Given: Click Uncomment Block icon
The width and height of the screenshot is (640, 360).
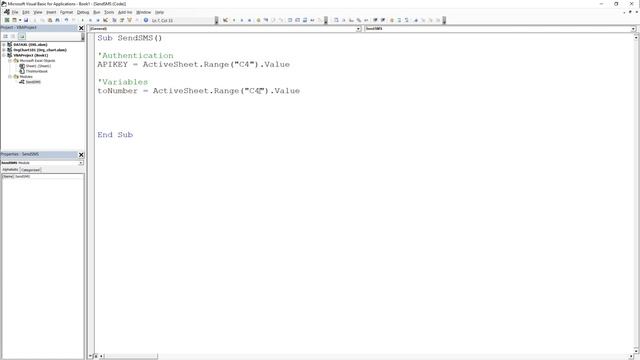Looking at the screenshot, I should coord(407,20).
